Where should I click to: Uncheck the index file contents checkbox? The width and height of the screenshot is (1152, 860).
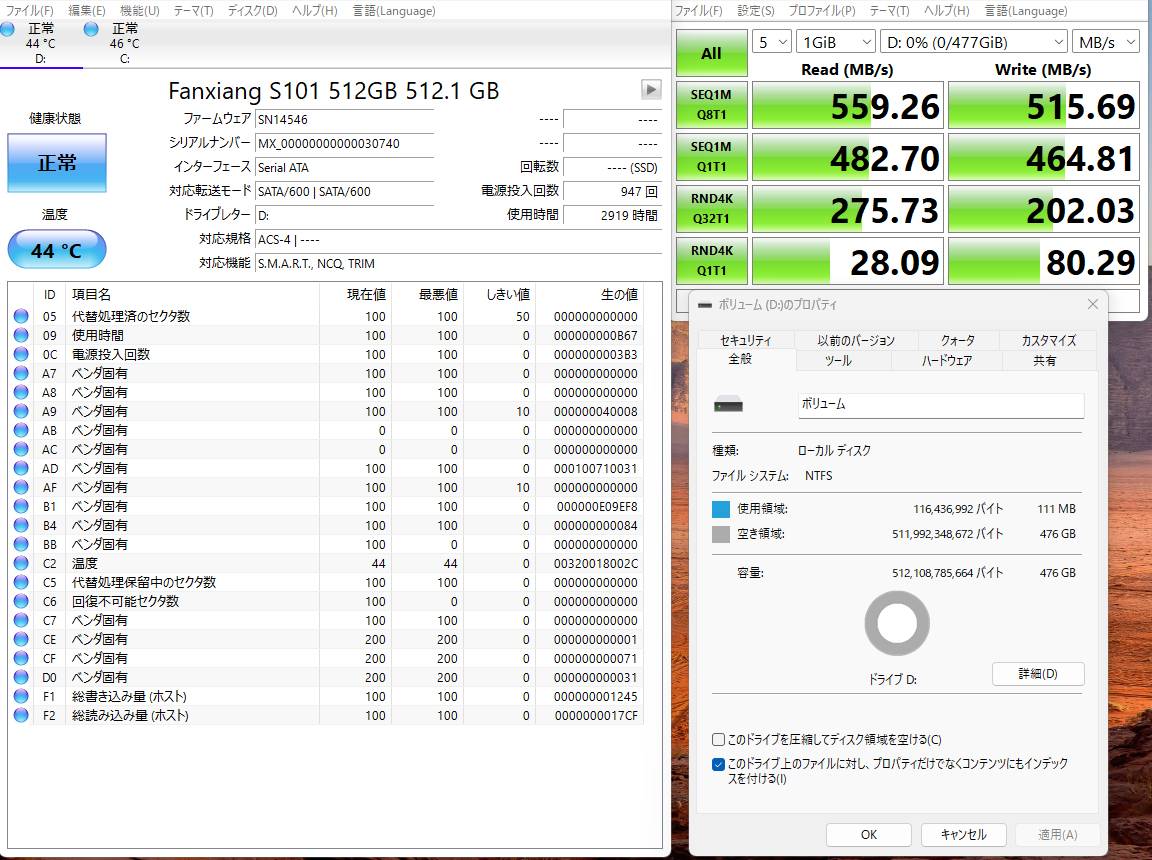(x=719, y=764)
